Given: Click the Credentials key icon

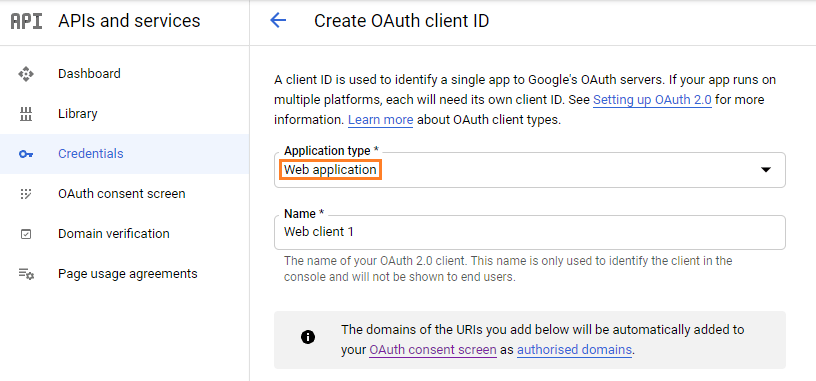Looking at the screenshot, I should (x=26, y=154).
